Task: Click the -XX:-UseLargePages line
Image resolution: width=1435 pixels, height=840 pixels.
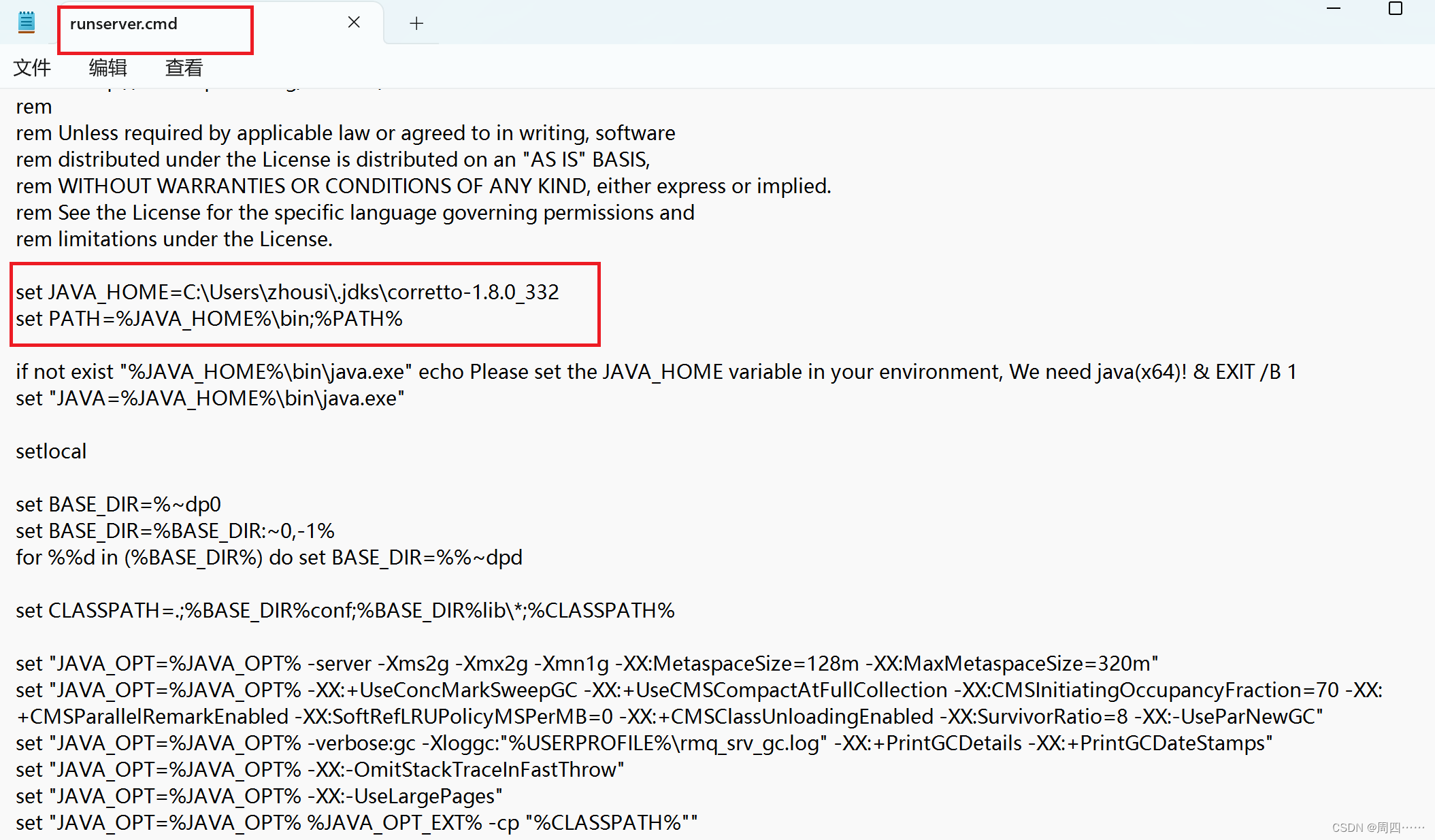Action: tap(259, 796)
